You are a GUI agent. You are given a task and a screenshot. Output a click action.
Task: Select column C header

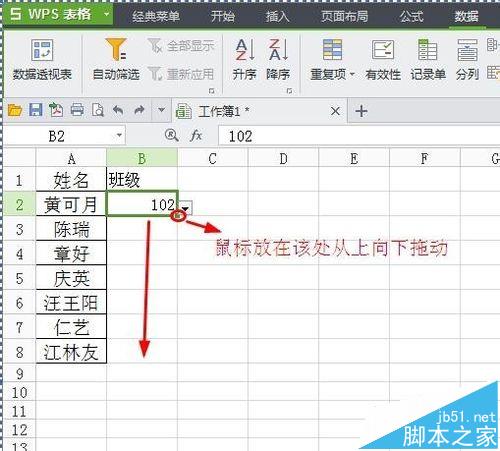click(x=212, y=158)
